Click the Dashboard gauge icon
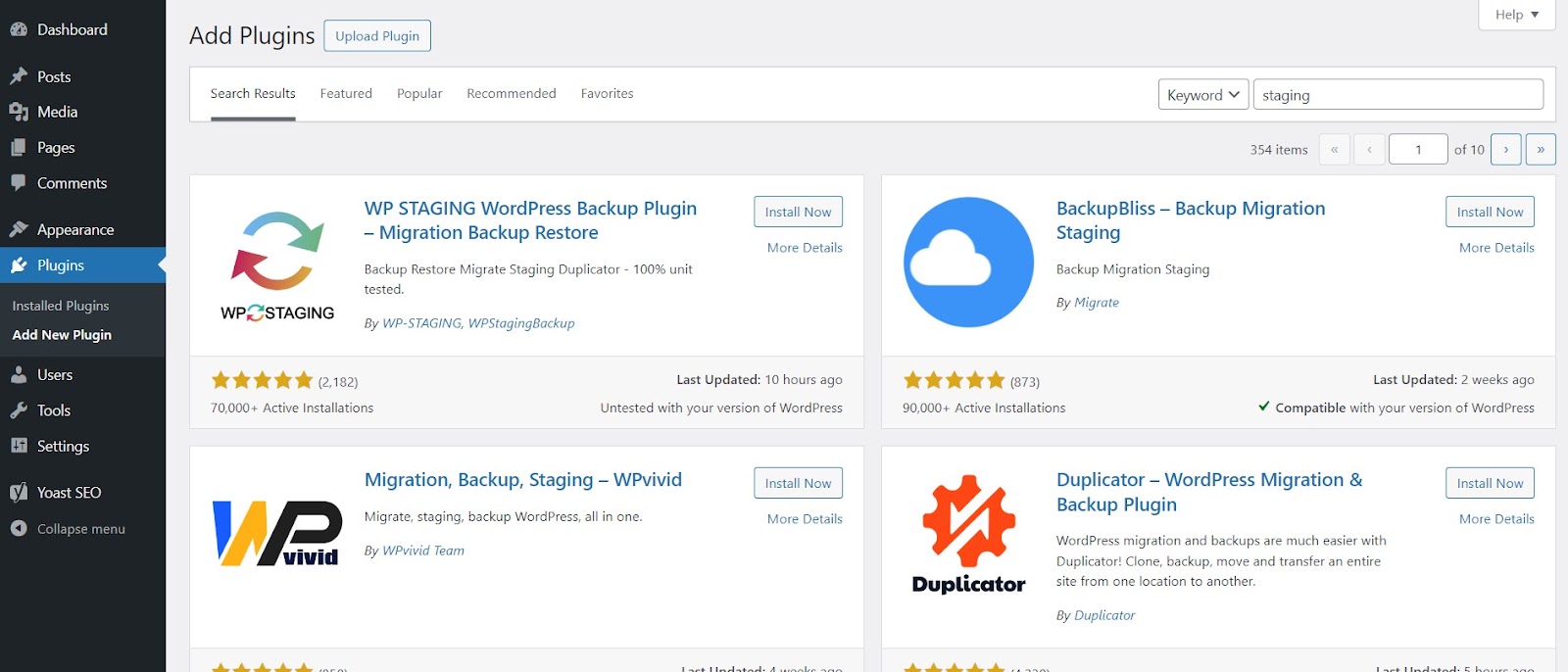The width and height of the screenshot is (1568, 672). point(19,29)
